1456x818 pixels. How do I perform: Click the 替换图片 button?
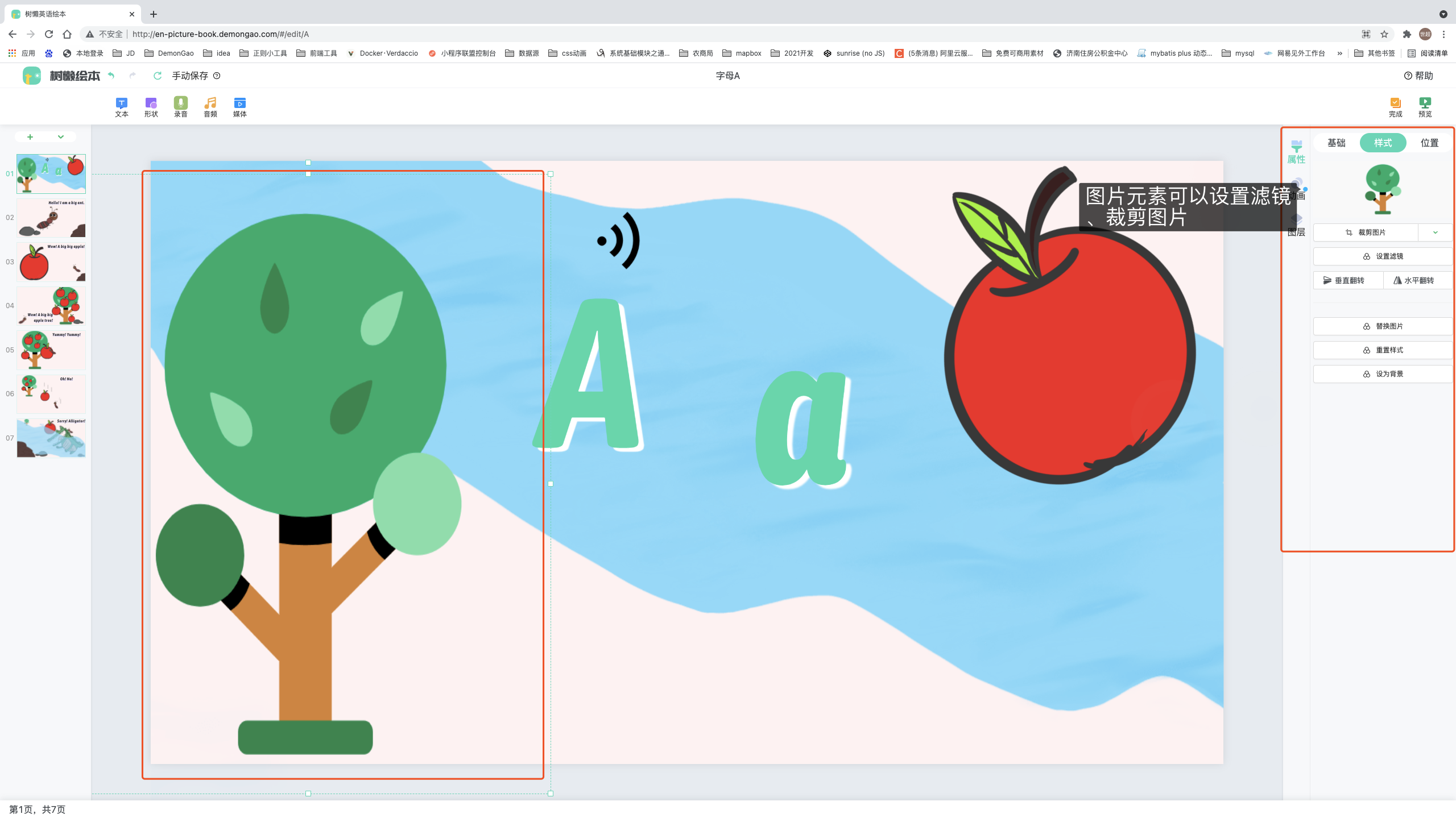click(x=1383, y=326)
